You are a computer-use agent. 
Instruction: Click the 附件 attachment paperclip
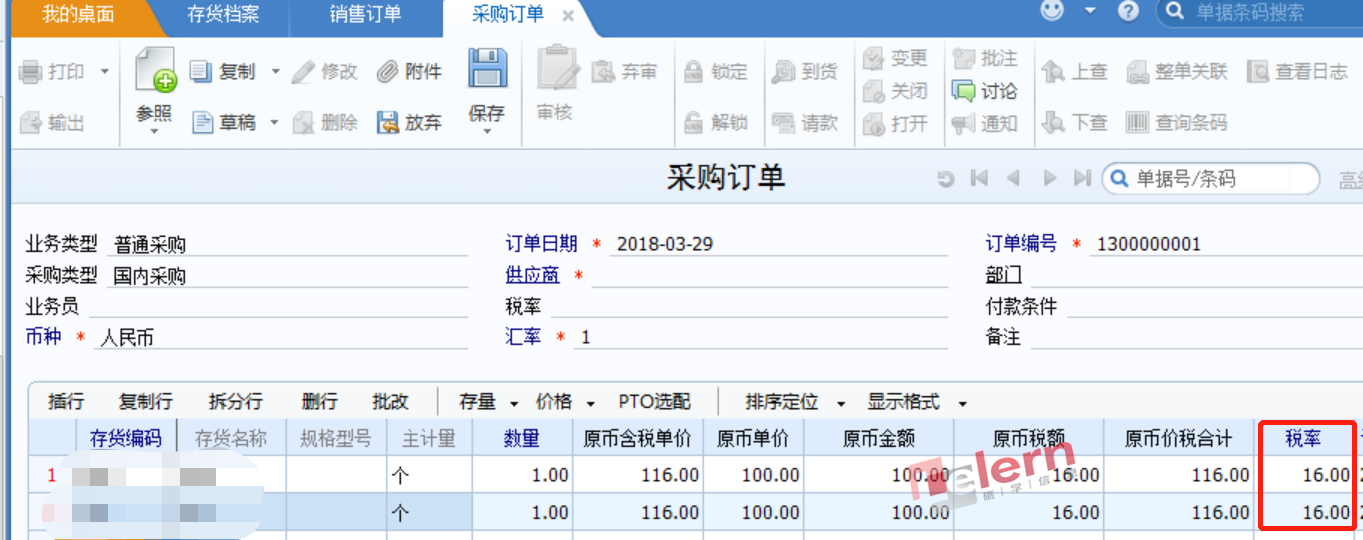(409, 72)
